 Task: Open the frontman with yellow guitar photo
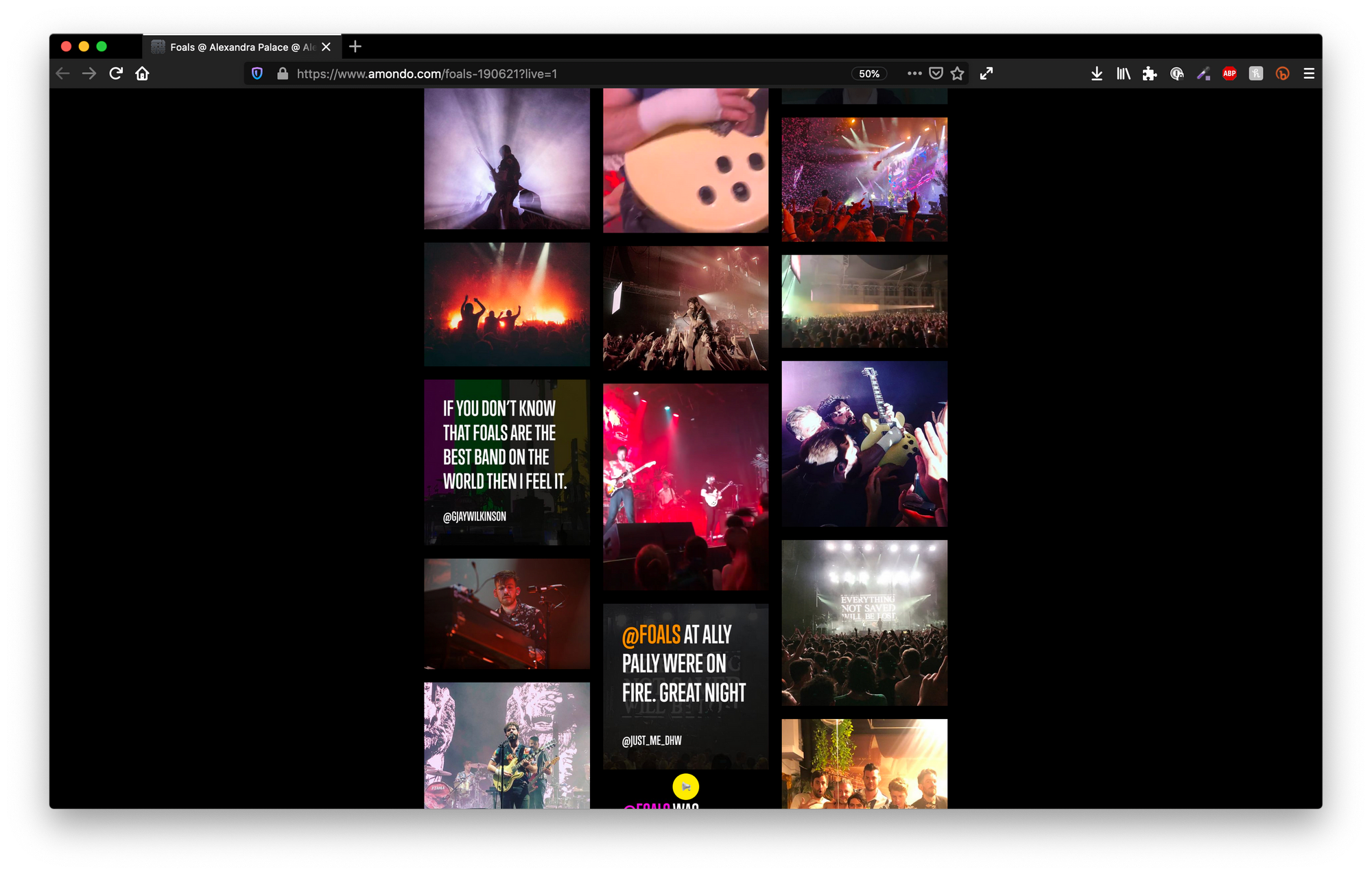506,746
